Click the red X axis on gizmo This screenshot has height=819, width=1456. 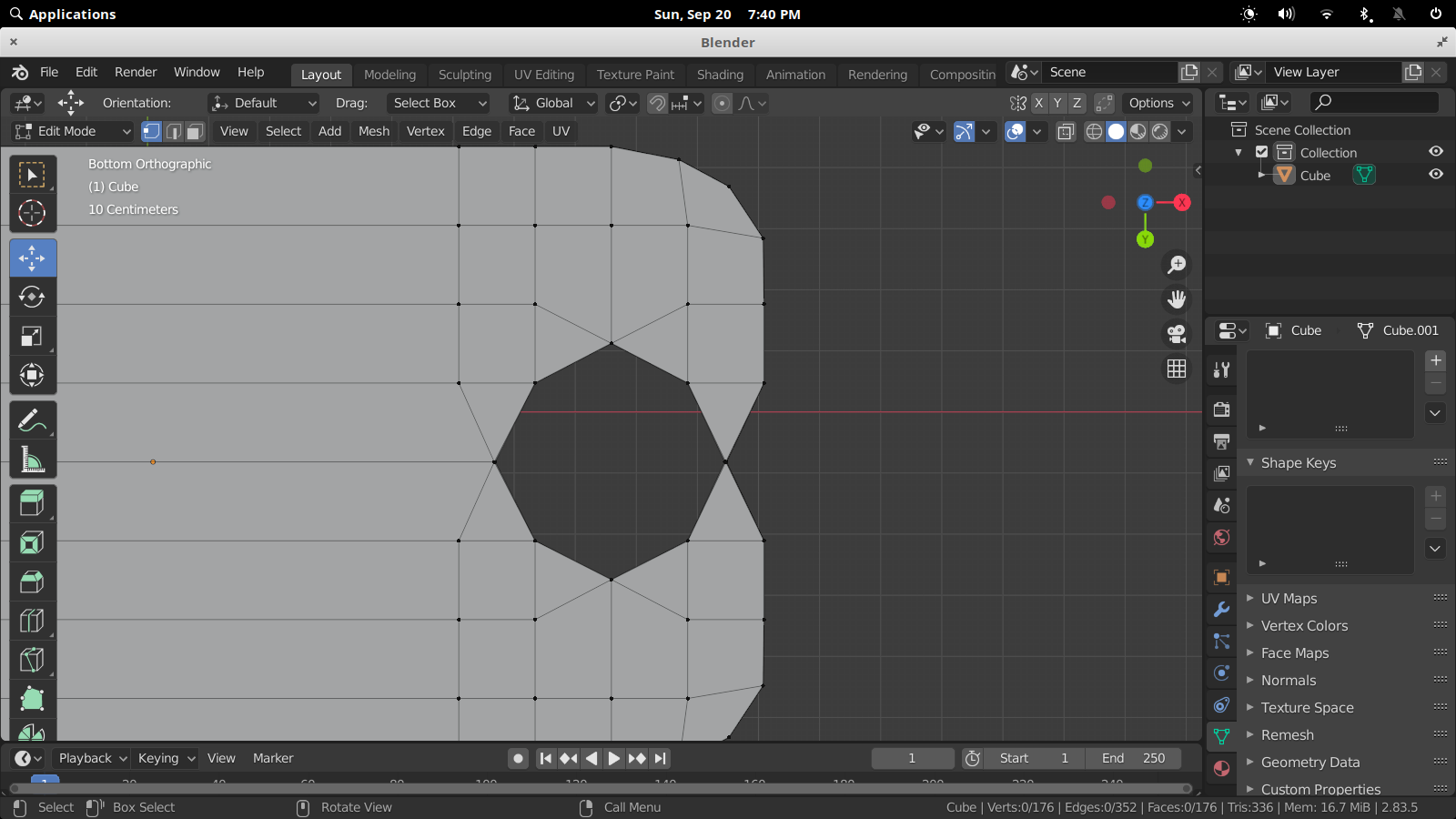click(x=1181, y=202)
